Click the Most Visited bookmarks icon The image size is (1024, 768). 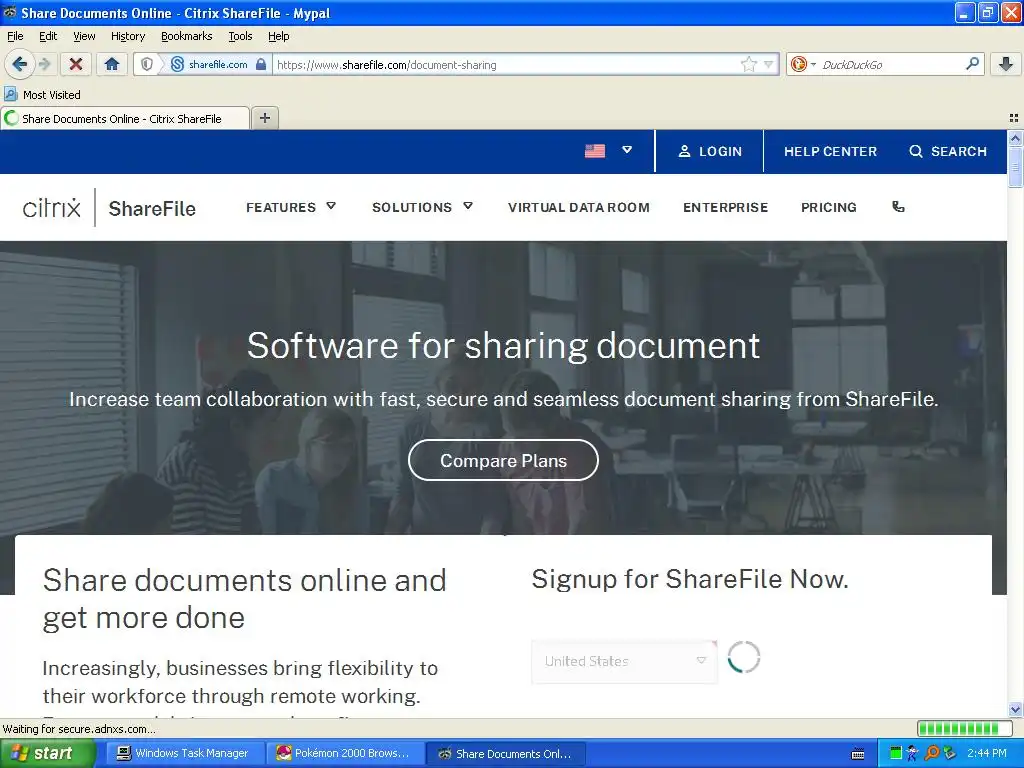click(x=10, y=94)
